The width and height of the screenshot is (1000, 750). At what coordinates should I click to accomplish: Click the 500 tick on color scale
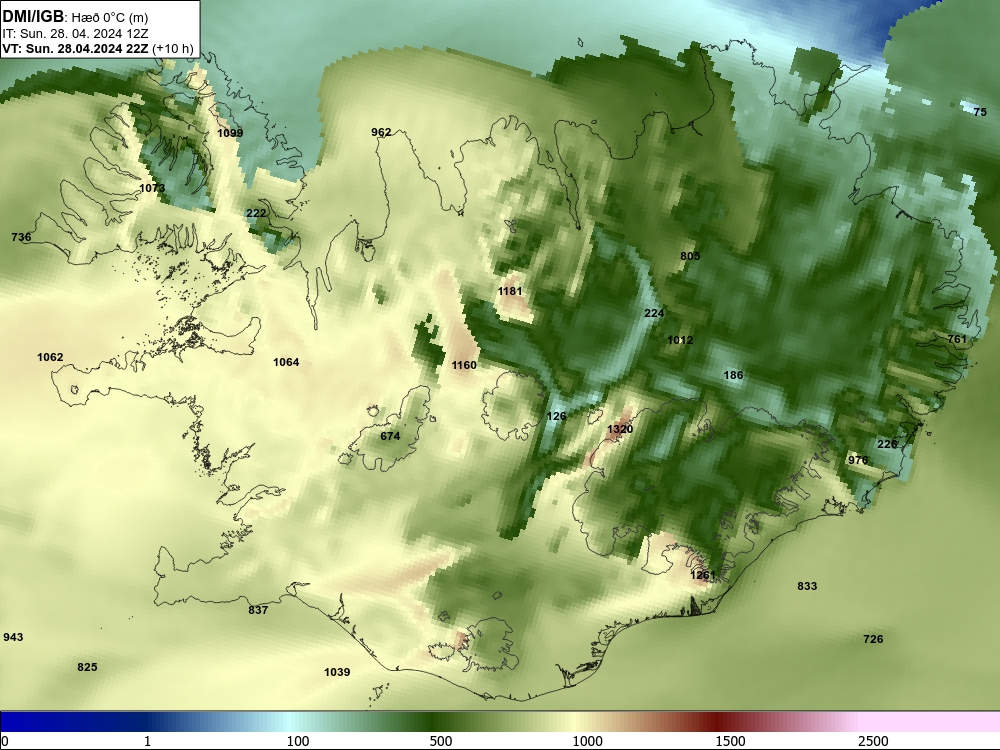[x=441, y=741]
